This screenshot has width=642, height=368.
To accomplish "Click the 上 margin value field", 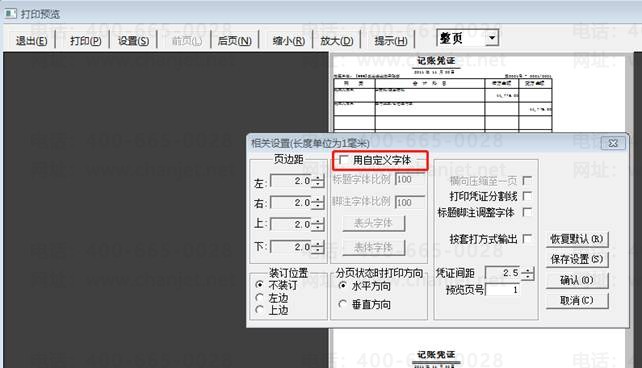I will (291, 225).
